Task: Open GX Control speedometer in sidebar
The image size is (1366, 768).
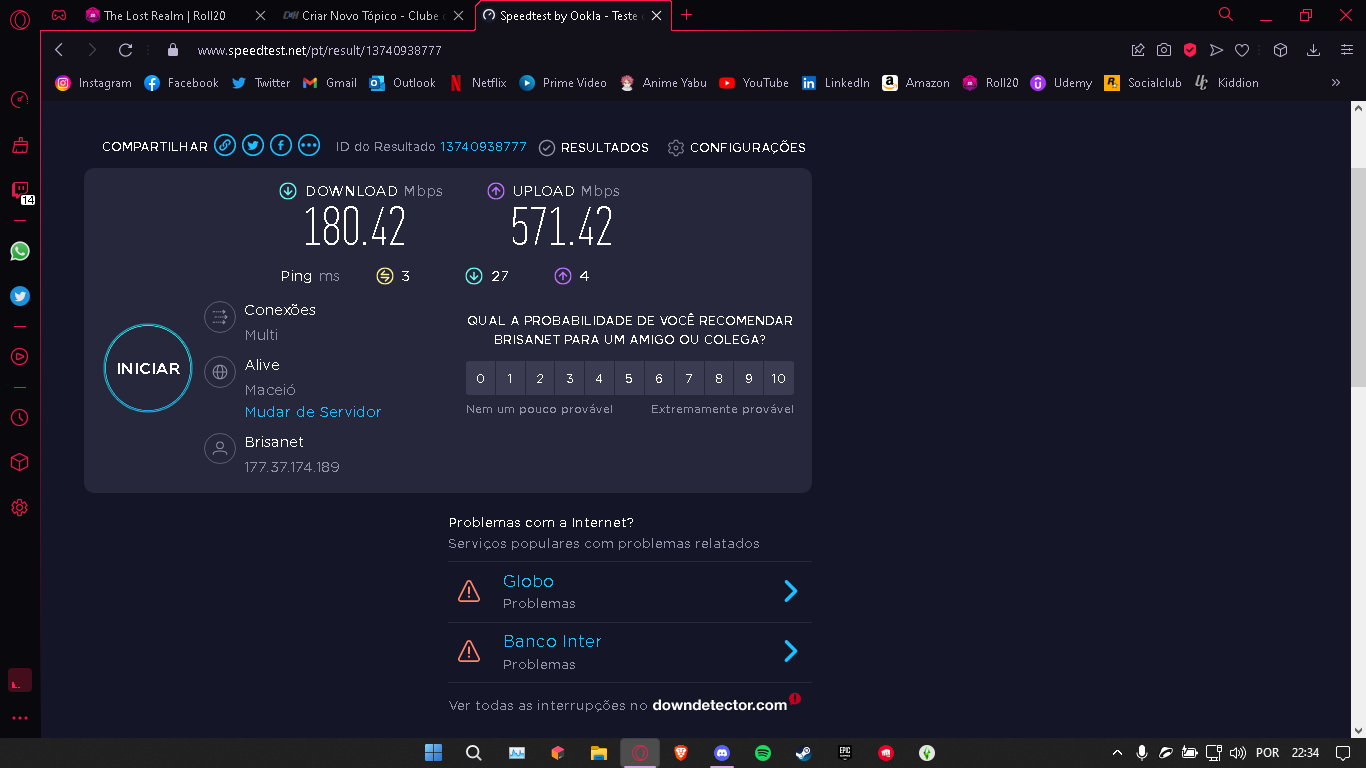Action: pos(20,100)
